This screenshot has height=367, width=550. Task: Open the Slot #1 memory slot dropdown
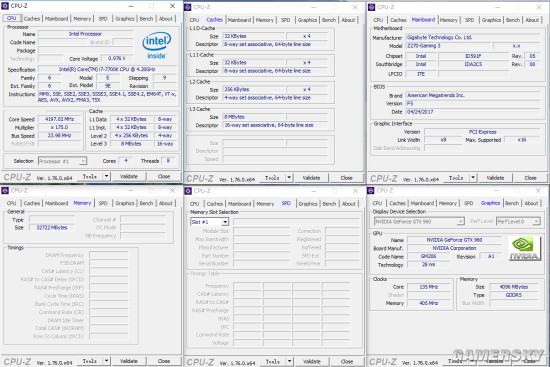pyautogui.click(x=225, y=222)
